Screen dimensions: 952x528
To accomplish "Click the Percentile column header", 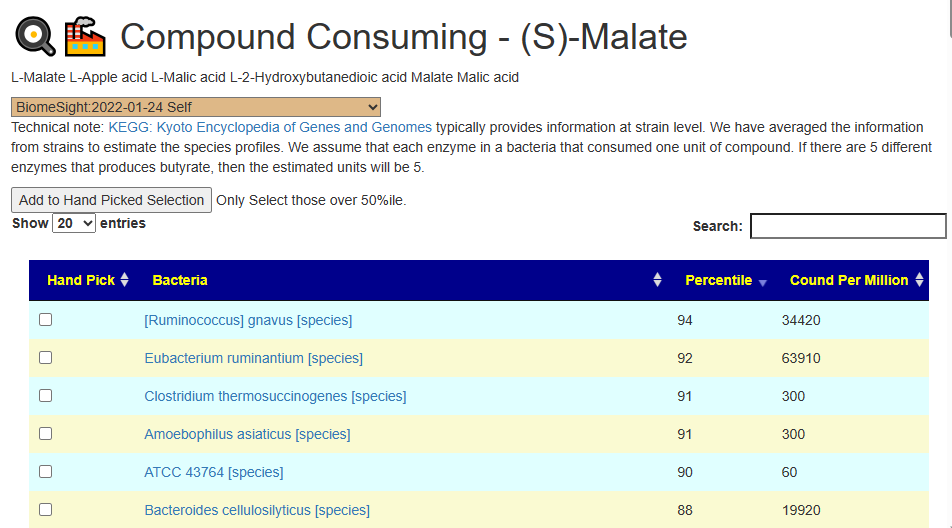I will click(719, 280).
